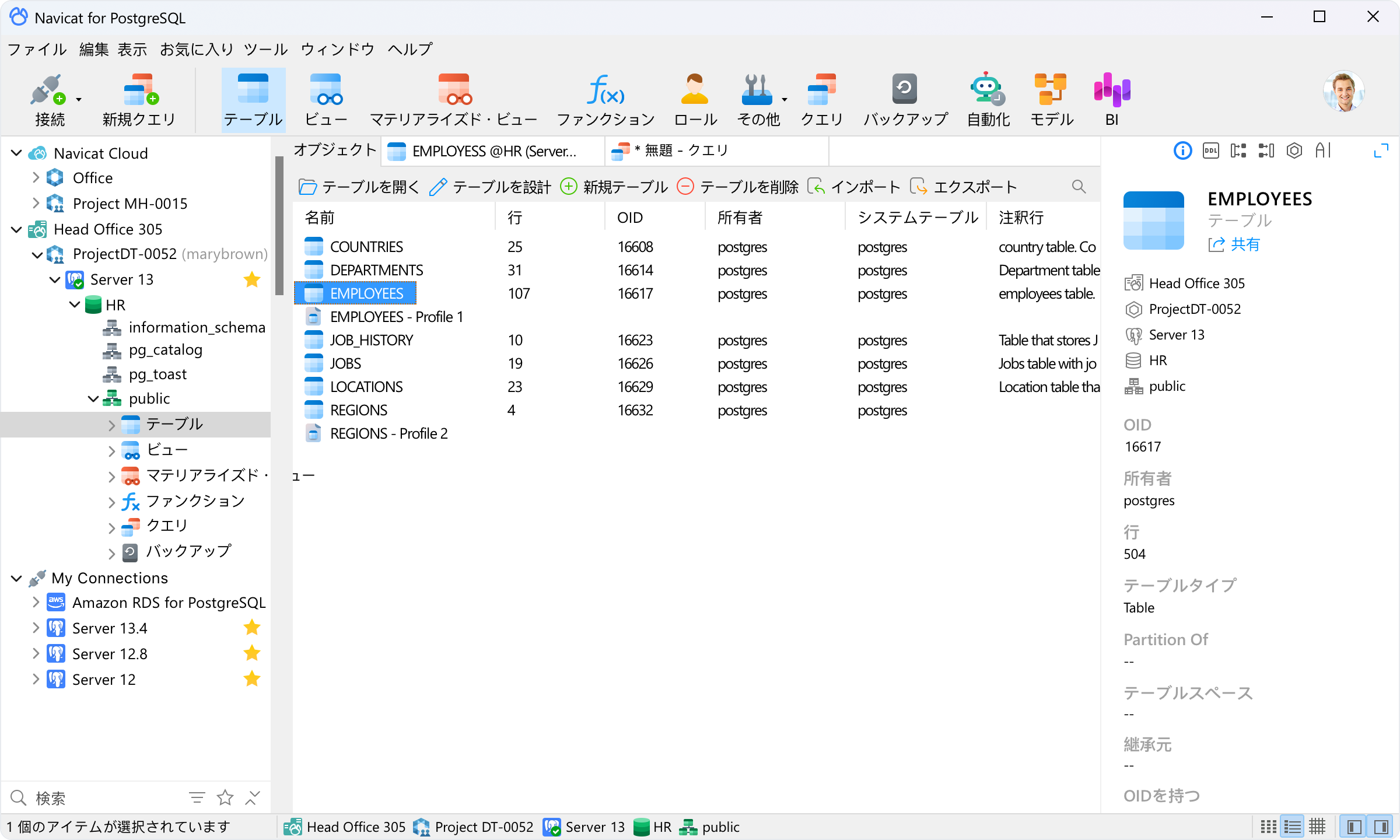Click the filter icon beside sidebar search

197,797
